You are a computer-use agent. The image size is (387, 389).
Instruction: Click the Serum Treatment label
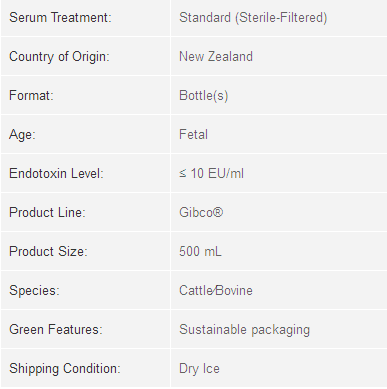tap(60, 17)
